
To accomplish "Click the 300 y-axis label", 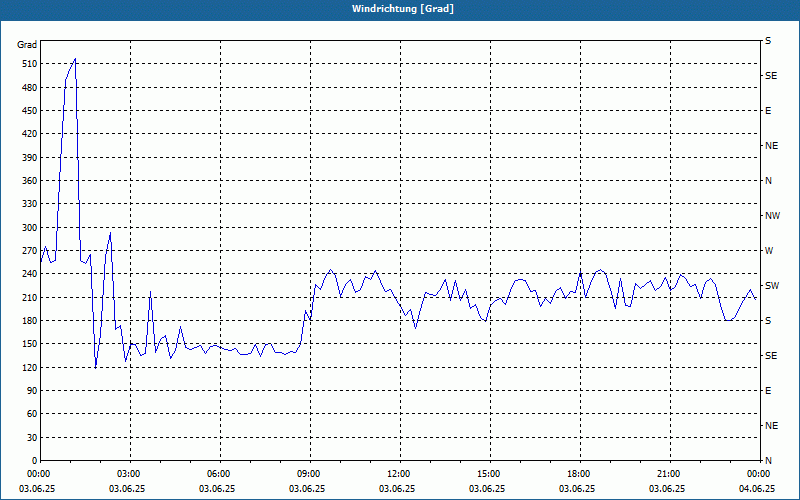I will pos(30,228).
